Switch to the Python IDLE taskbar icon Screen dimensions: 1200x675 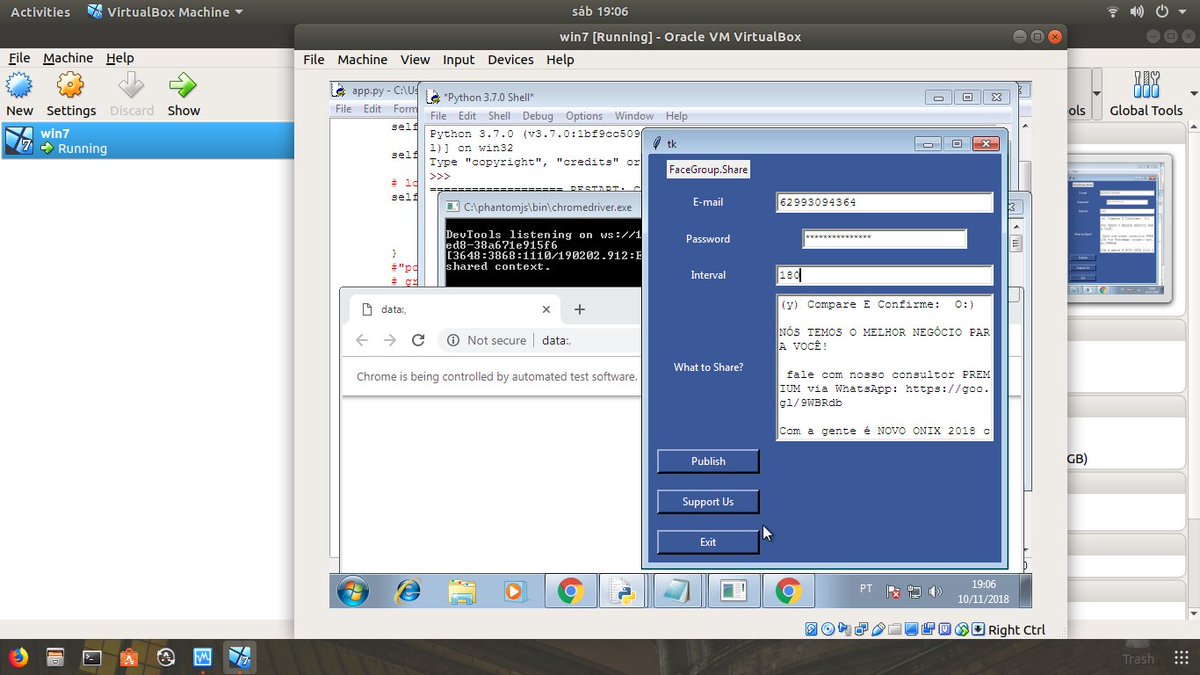[x=625, y=591]
